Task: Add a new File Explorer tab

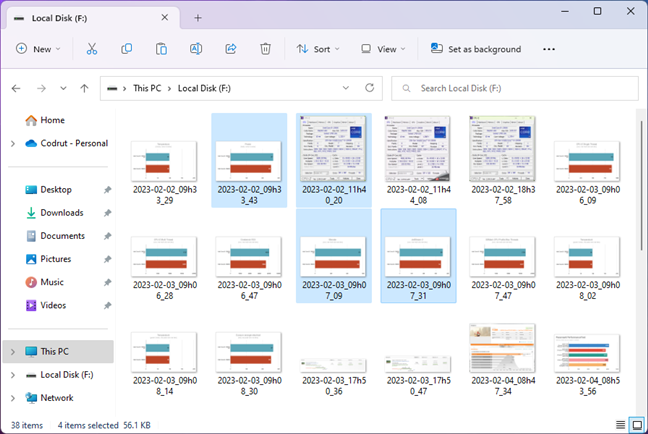Action: [198, 17]
